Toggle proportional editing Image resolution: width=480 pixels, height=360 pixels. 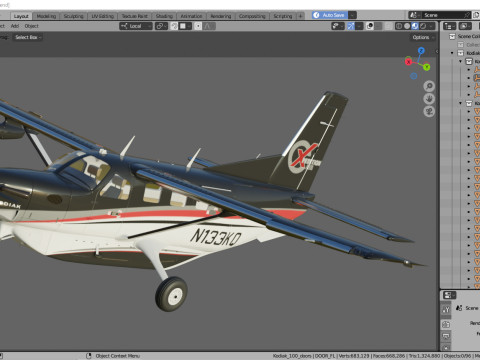click(x=198, y=26)
